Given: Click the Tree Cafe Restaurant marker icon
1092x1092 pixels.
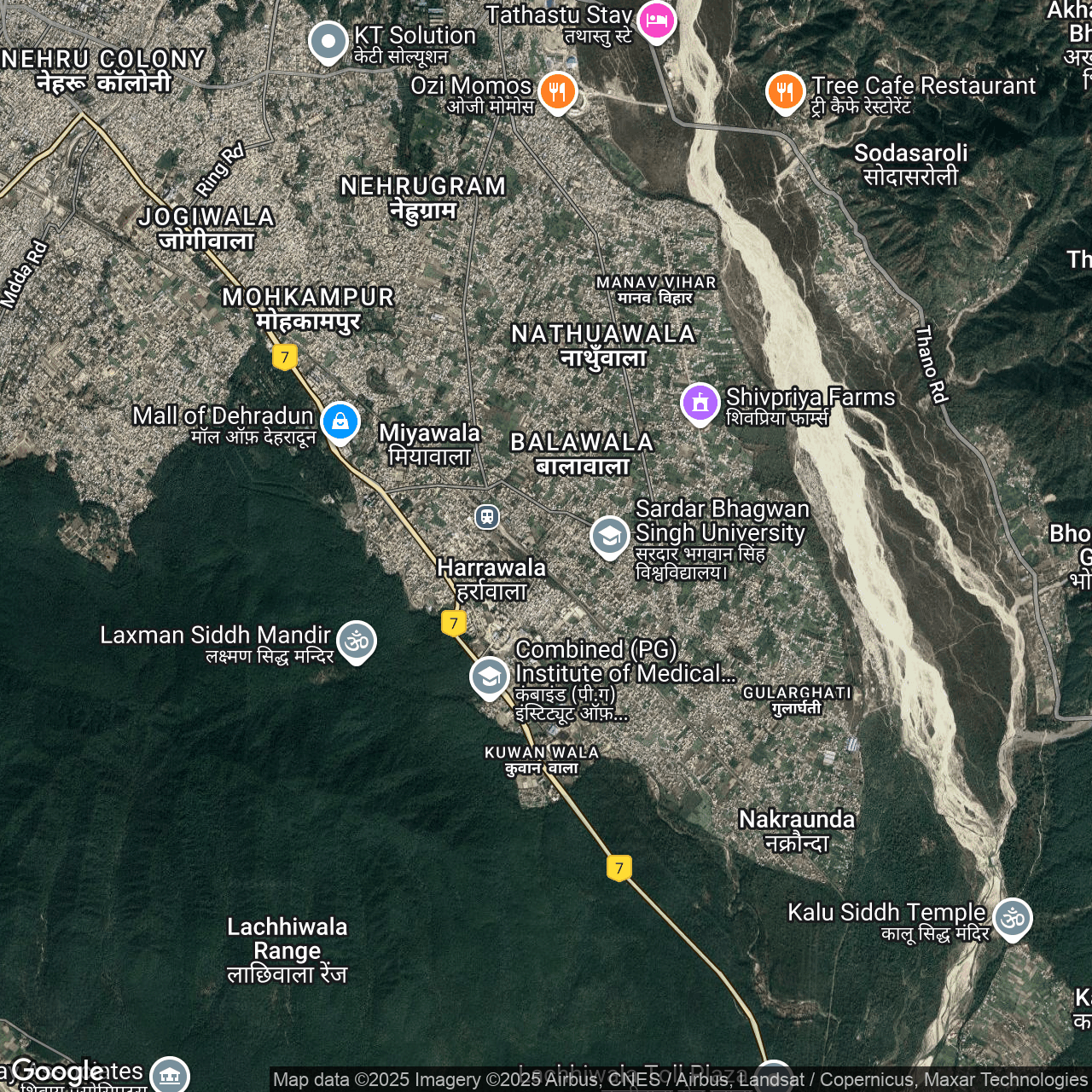Looking at the screenshot, I should [x=784, y=90].
